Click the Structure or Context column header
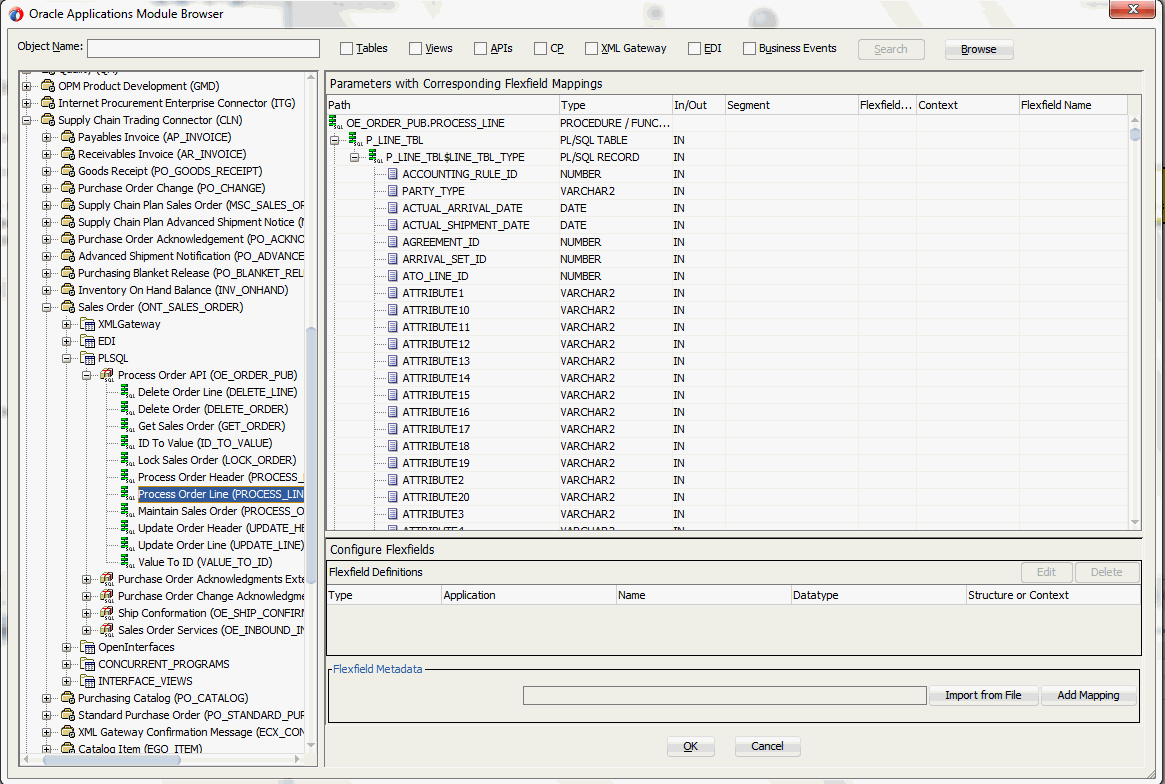The width and height of the screenshot is (1165, 784). coord(1053,595)
